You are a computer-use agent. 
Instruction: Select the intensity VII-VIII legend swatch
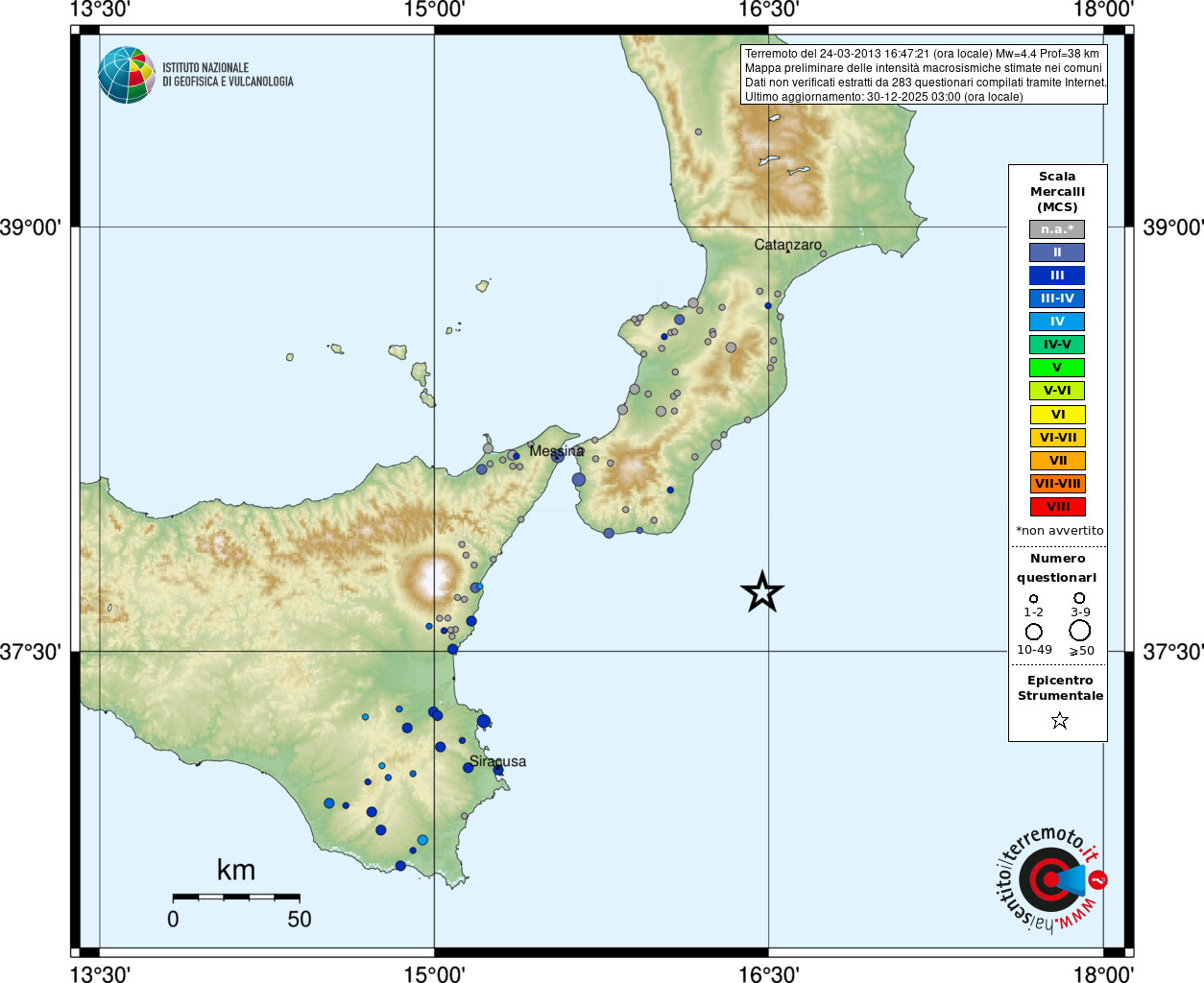pyautogui.click(x=1057, y=484)
